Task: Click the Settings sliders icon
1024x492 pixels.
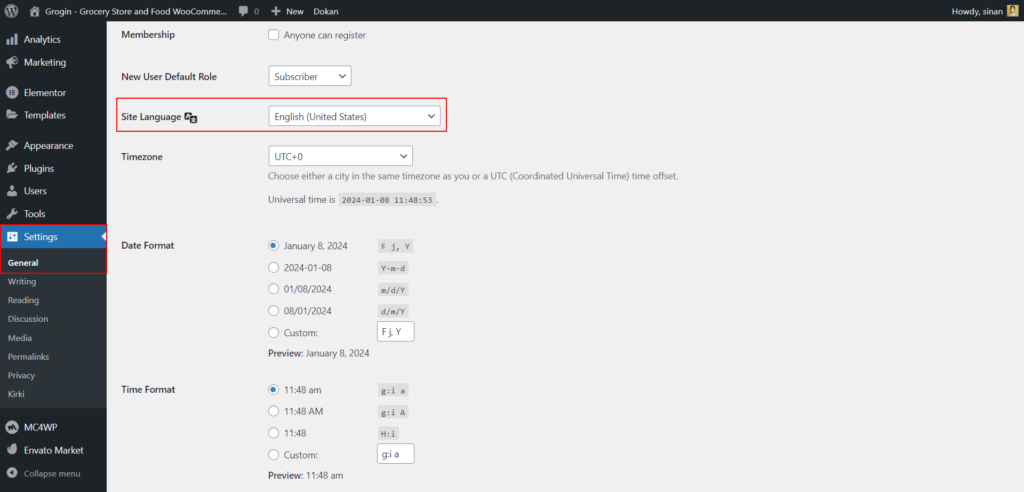Action: [12, 237]
